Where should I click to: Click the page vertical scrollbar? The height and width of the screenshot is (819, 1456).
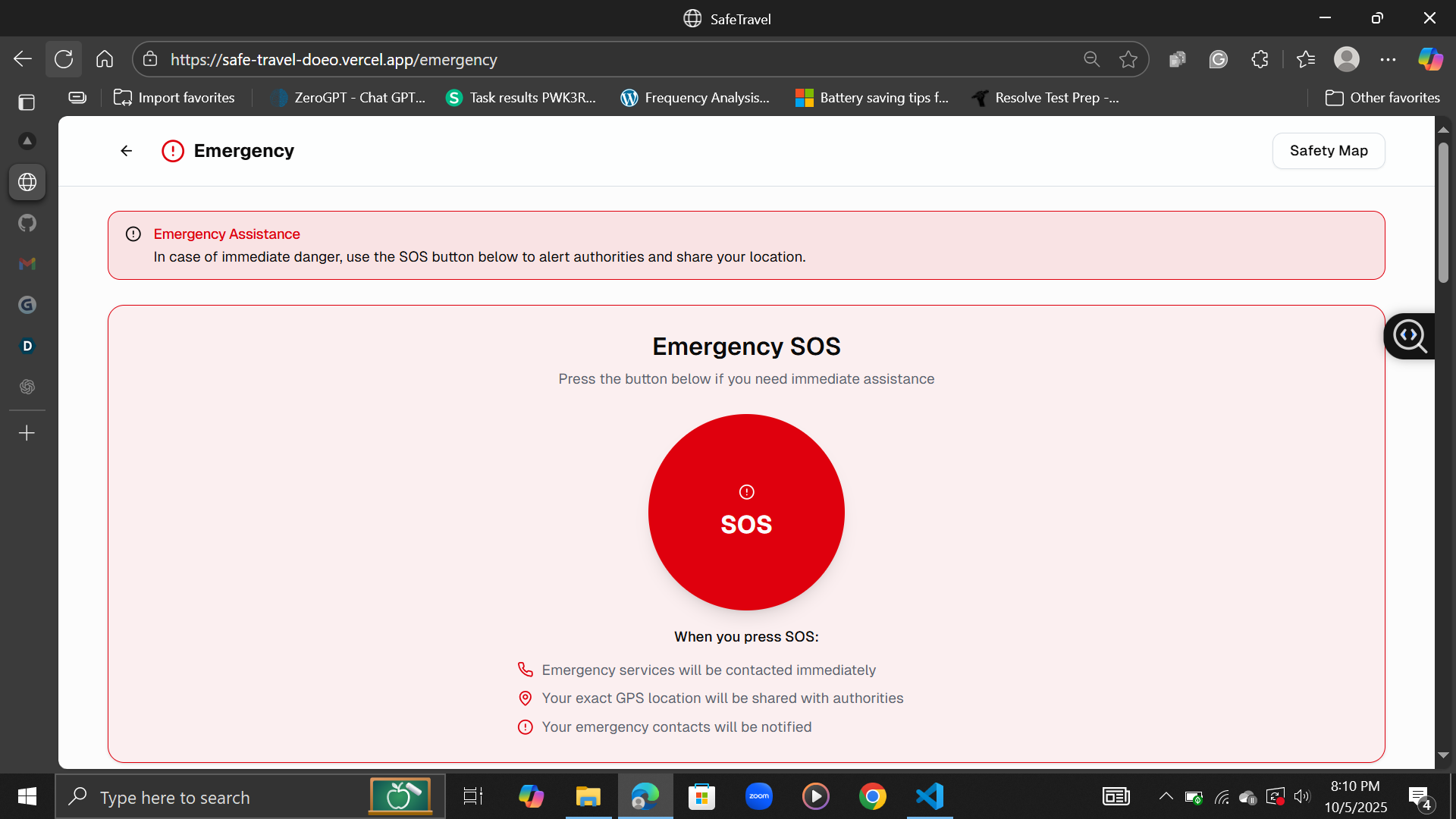(x=1443, y=212)
